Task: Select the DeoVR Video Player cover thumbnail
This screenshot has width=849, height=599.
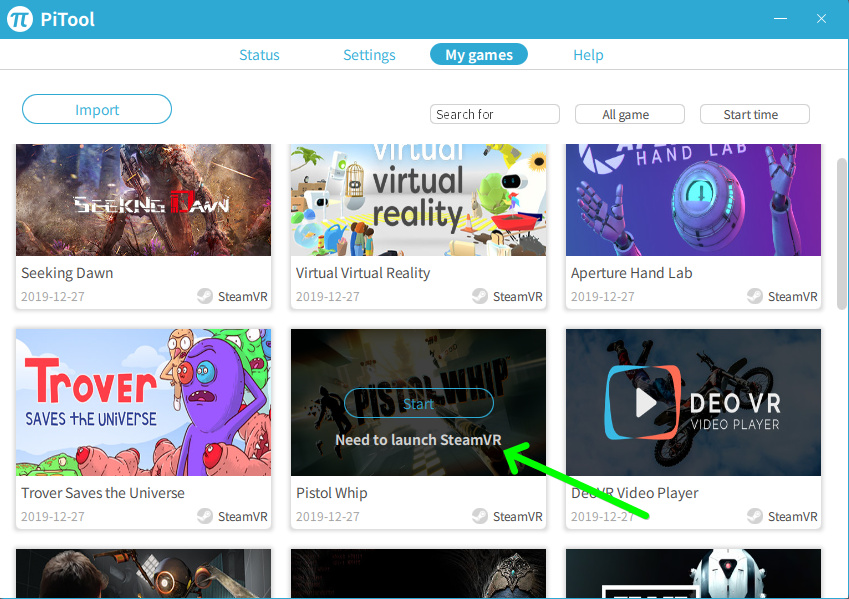Action: (x=694, y=402)
